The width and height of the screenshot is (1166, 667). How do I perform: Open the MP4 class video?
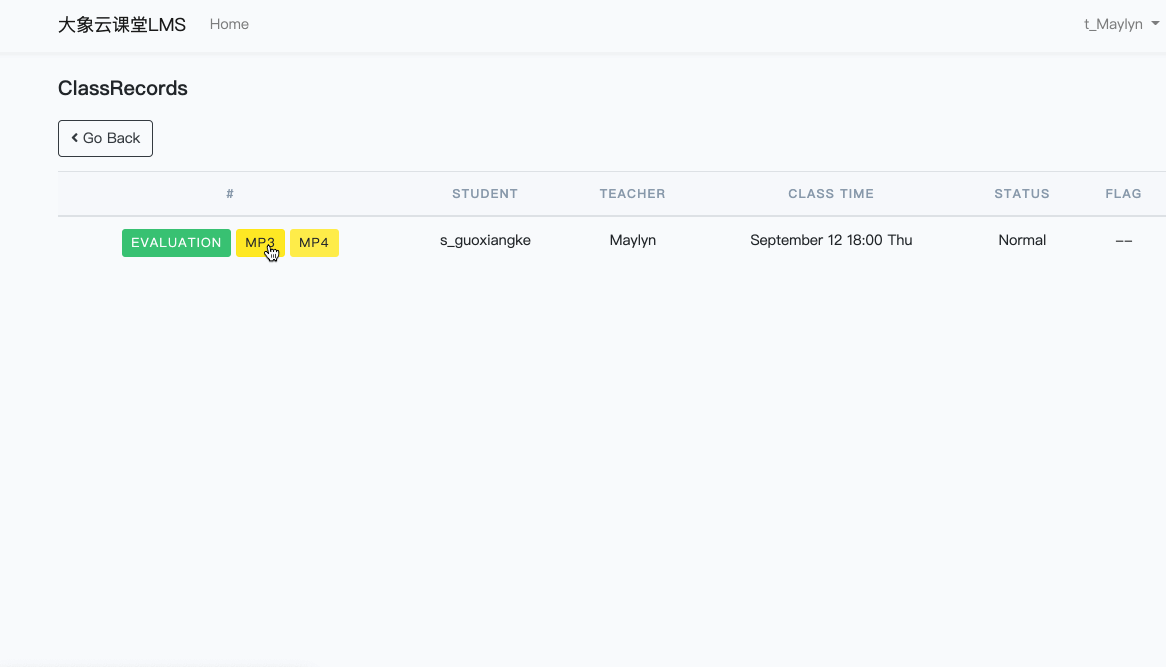314,243
